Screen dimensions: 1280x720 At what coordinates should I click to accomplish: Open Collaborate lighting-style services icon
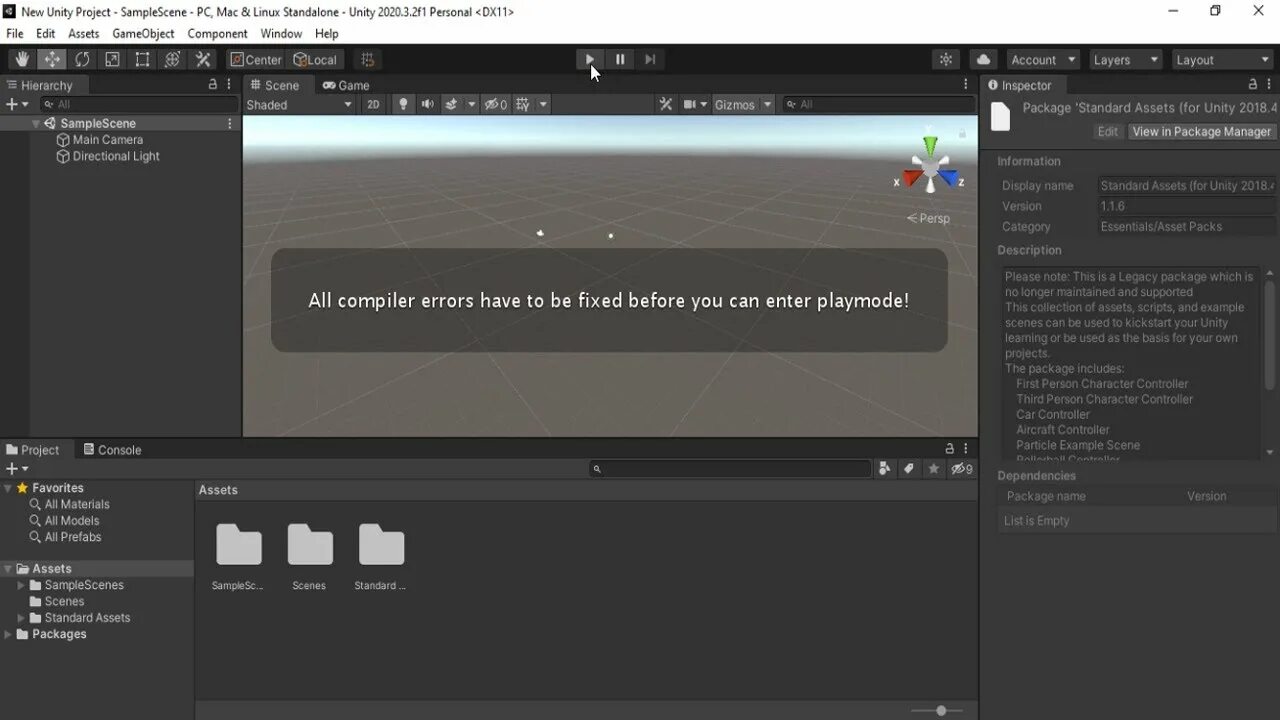coord(946,60)
